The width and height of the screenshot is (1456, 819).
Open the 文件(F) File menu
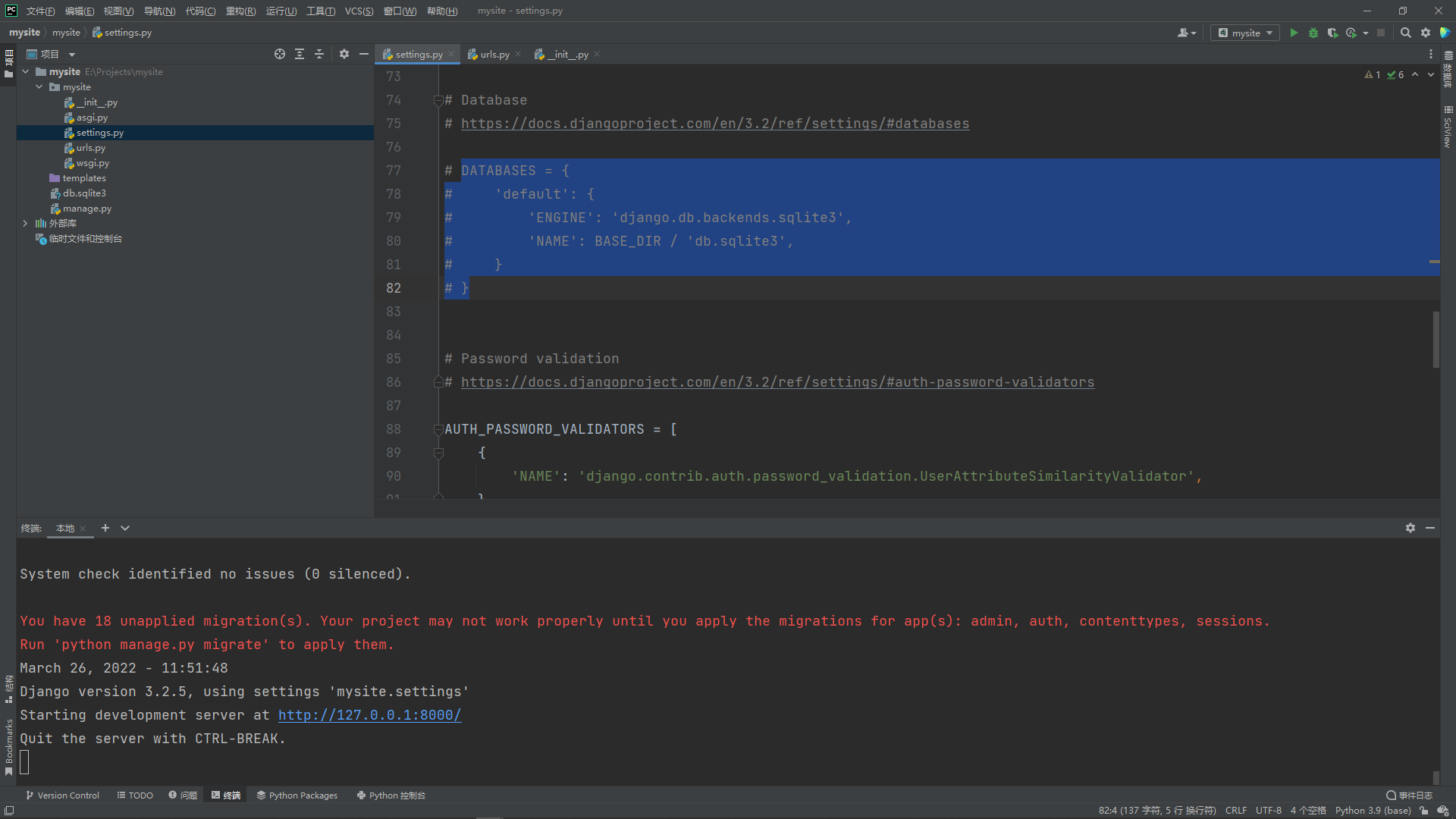40,11
